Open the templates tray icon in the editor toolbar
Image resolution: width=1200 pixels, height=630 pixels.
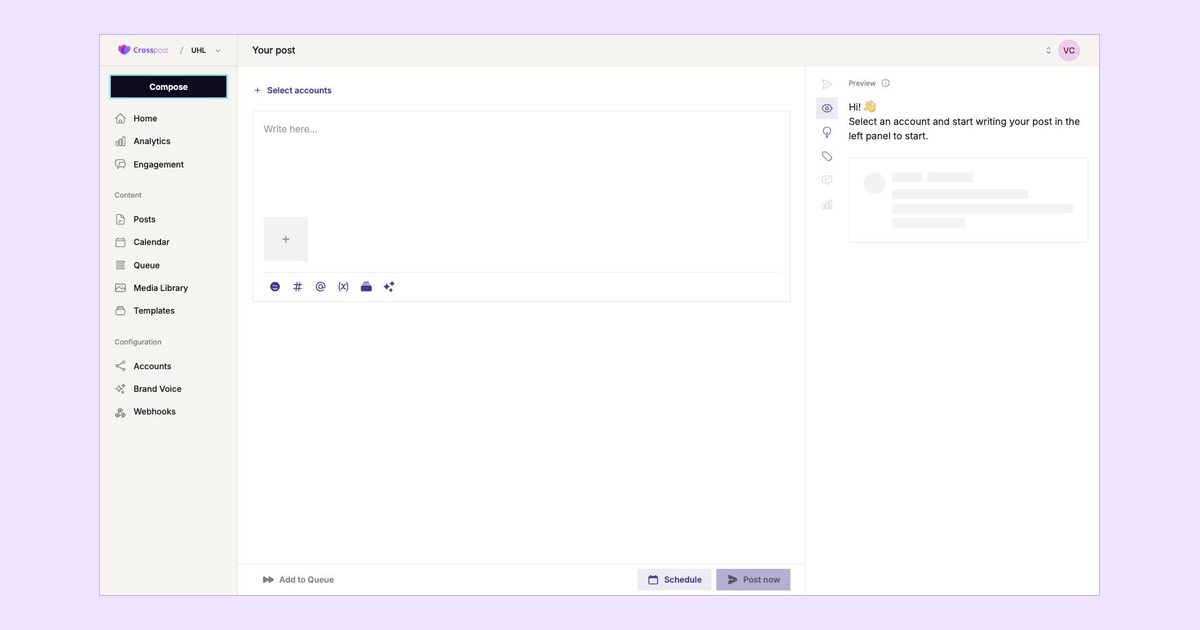[x=366, y=286]
